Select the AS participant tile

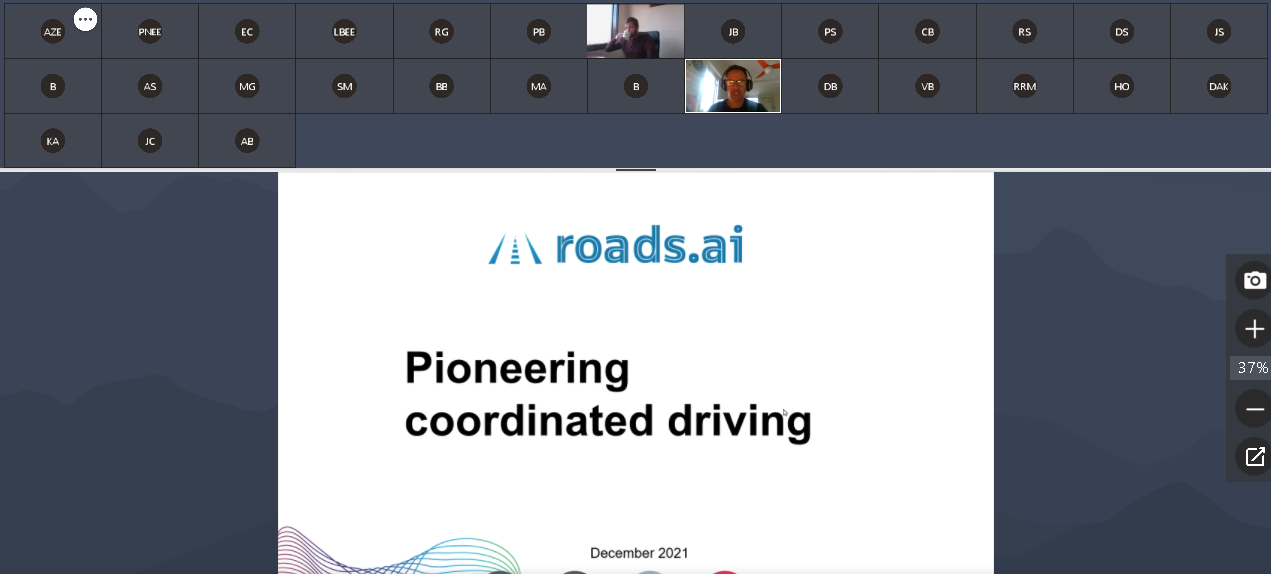click(x=150, y=86)
